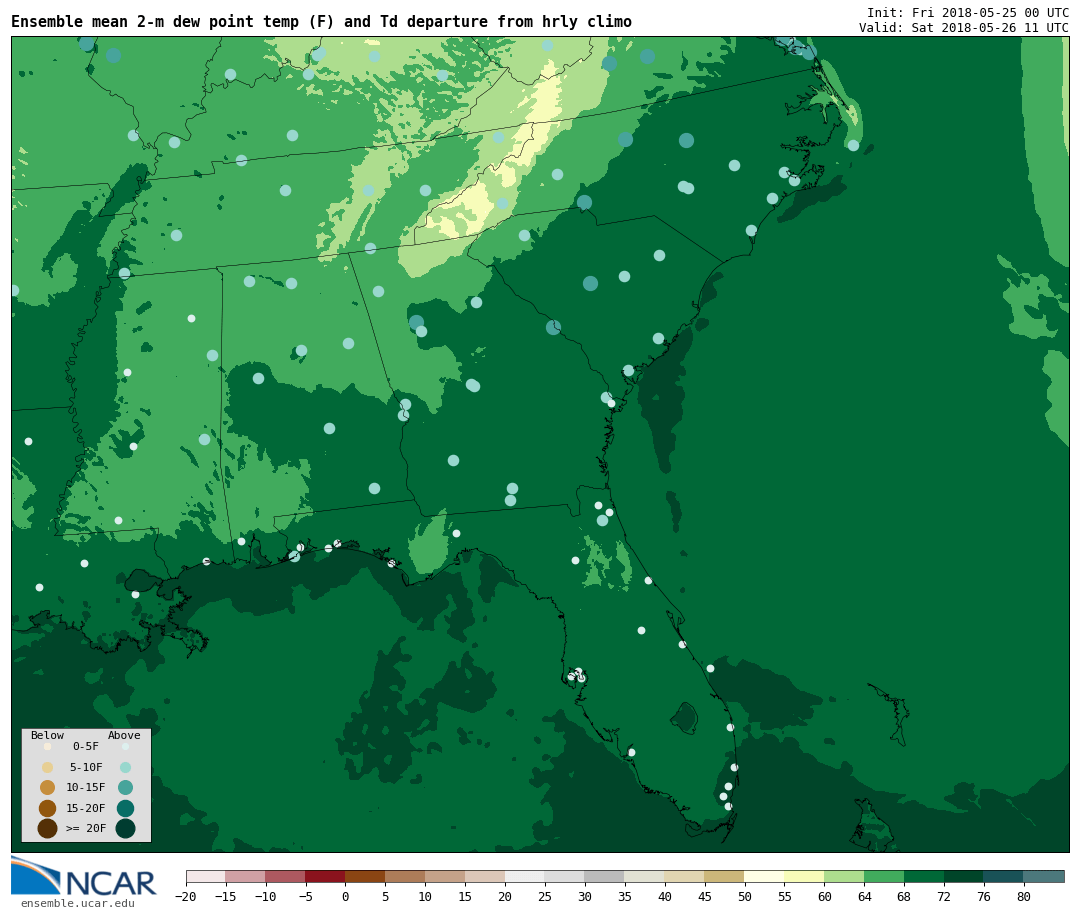Click the '5-10F' legend label
The image size is (1080, 915).
coord(86,767)
